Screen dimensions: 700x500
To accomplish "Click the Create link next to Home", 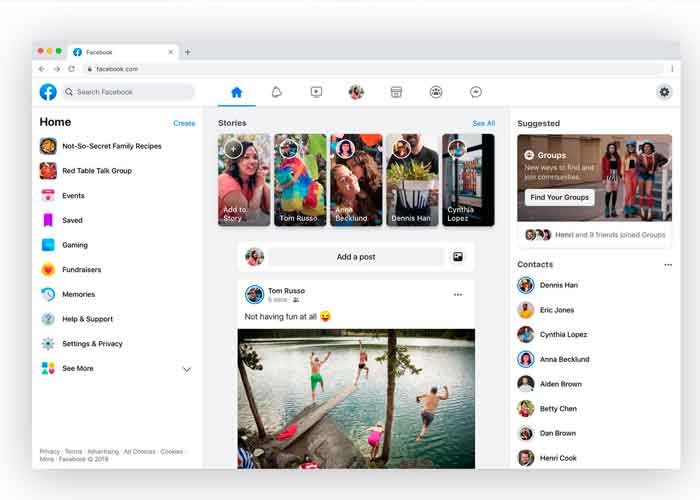I will tap(184, 123).
